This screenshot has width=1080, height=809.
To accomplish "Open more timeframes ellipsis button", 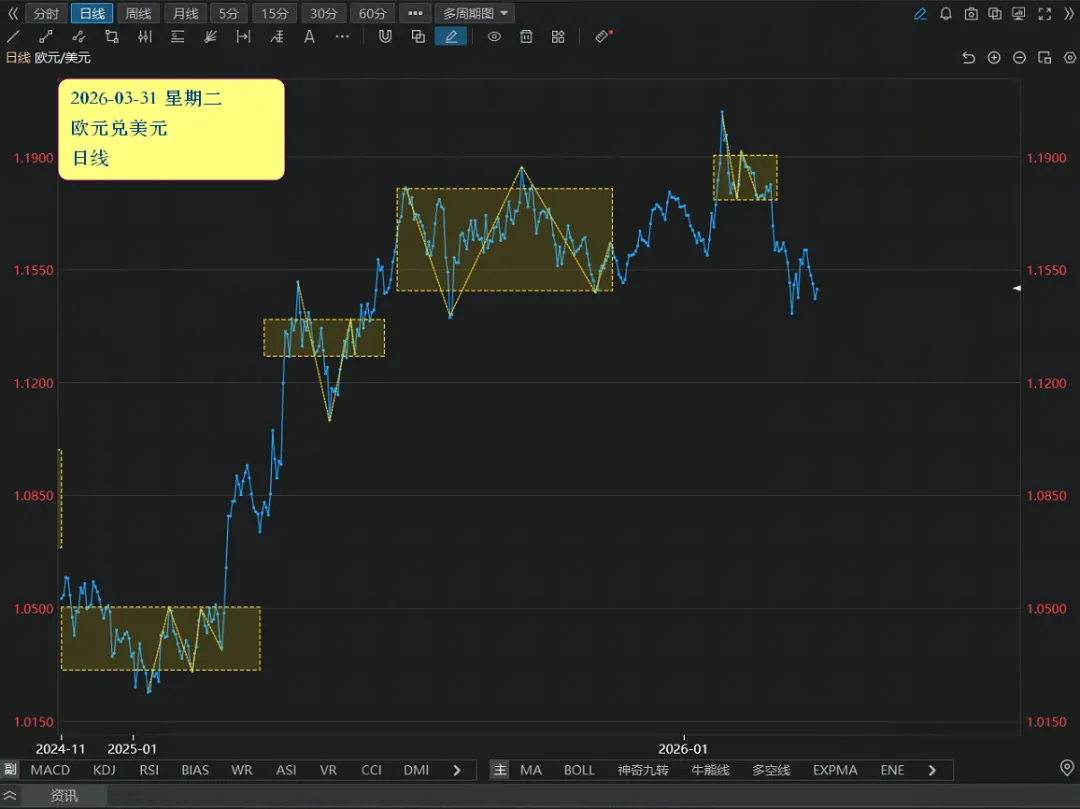I will (415, 14).
